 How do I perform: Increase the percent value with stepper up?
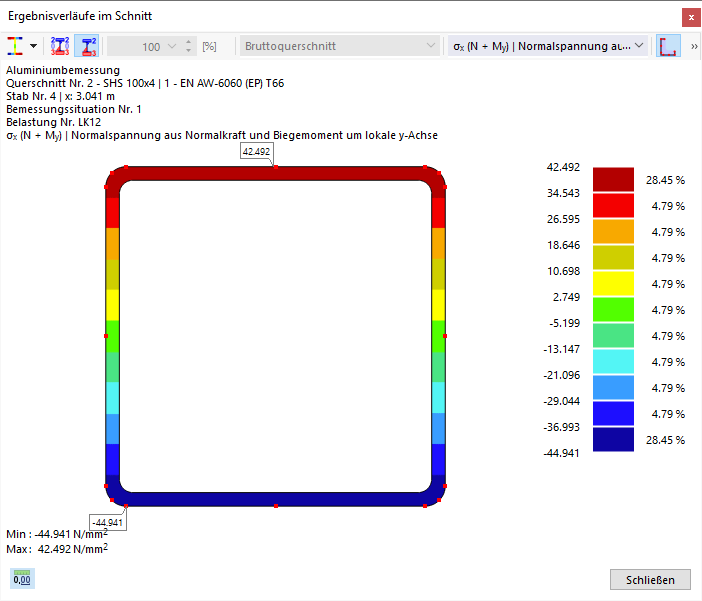[188, 42]
